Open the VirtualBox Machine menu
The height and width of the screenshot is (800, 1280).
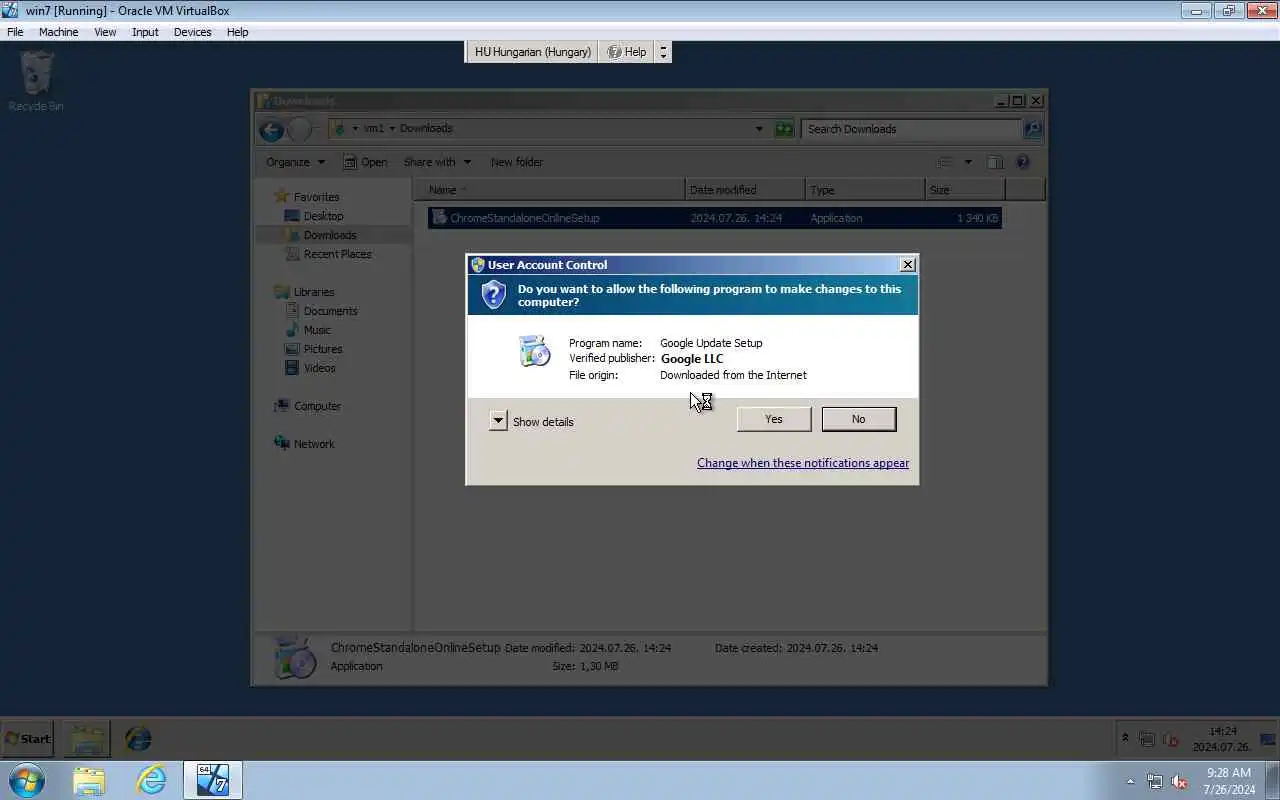(x=58, y=32)
